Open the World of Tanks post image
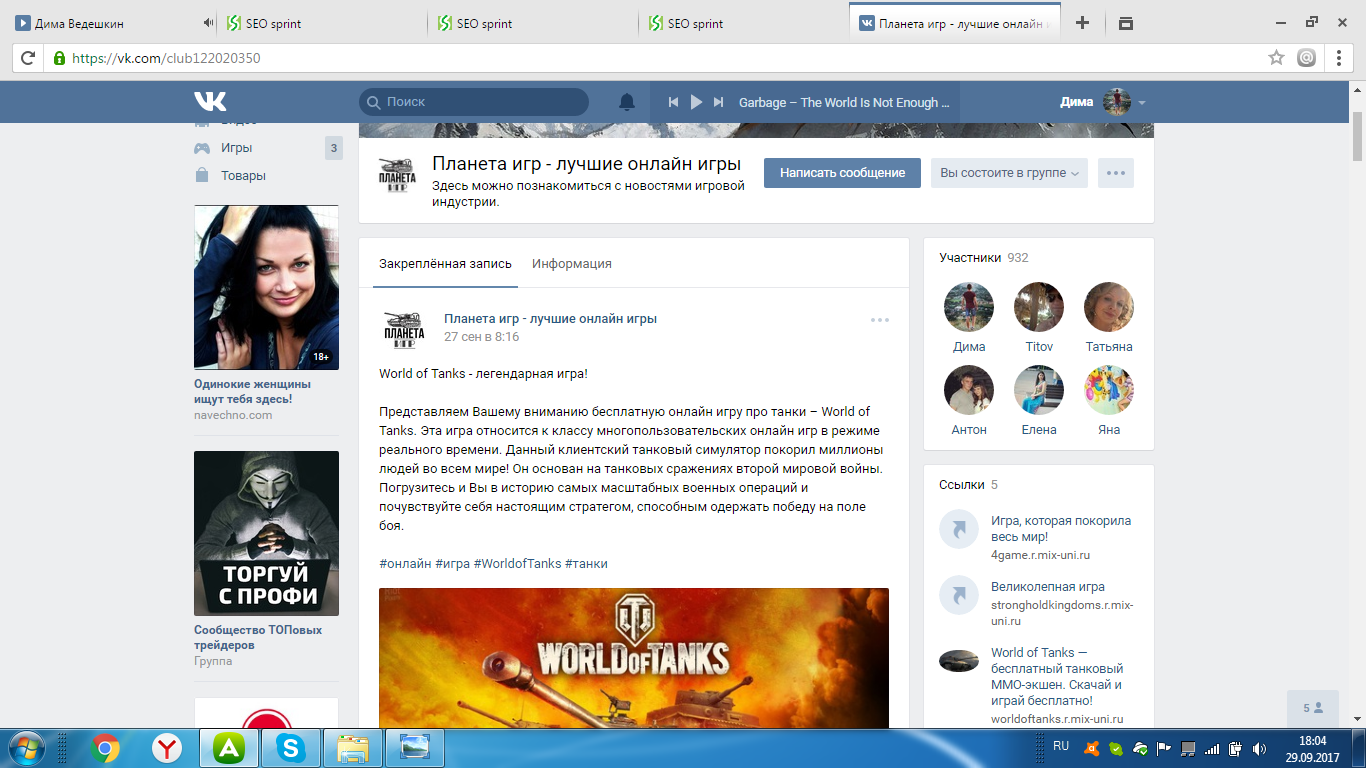 (634, 658)
